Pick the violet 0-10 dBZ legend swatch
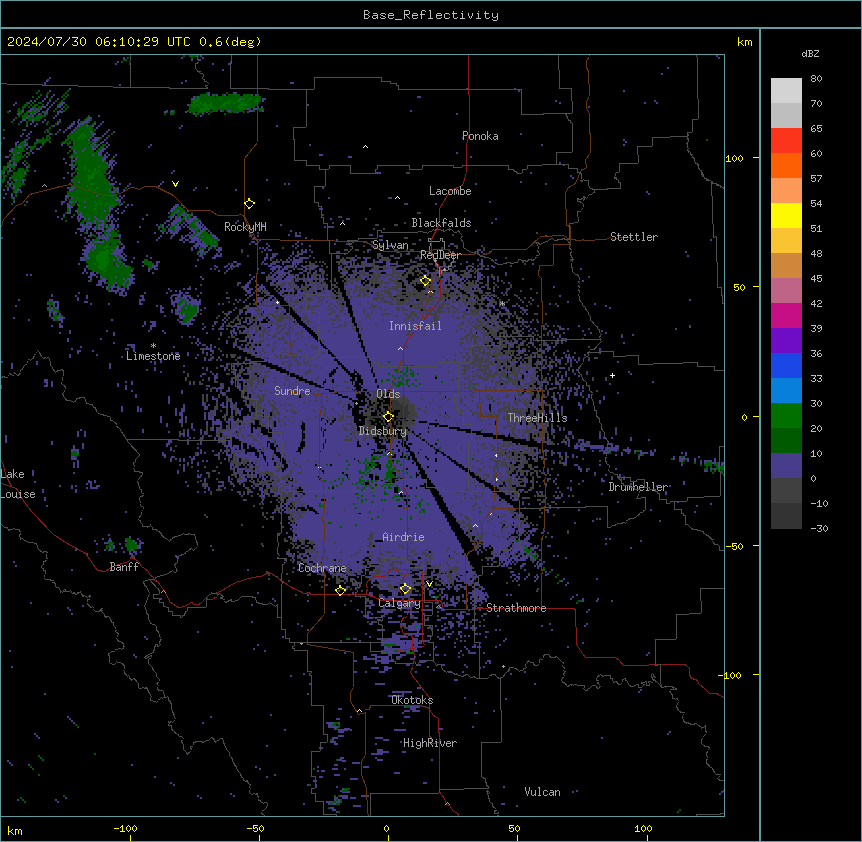This screenshot has height=842, width=862. point(786,466)
